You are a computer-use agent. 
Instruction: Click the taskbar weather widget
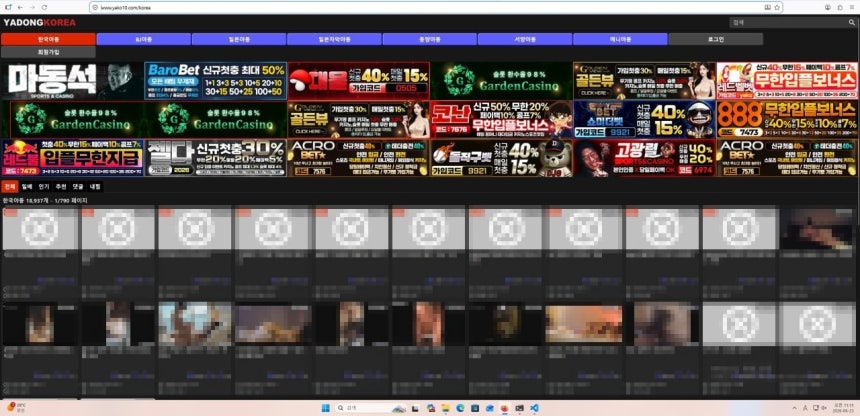(16, 408)
